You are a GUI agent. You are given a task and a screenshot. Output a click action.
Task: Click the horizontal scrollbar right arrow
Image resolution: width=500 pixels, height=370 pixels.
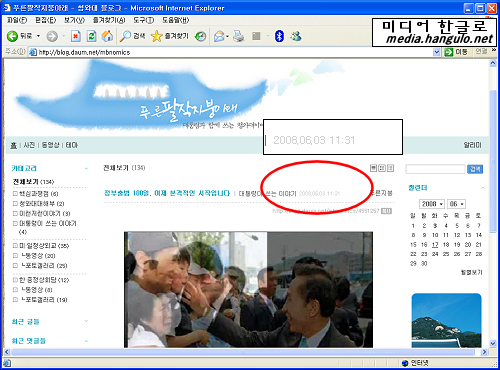[484, 352]
